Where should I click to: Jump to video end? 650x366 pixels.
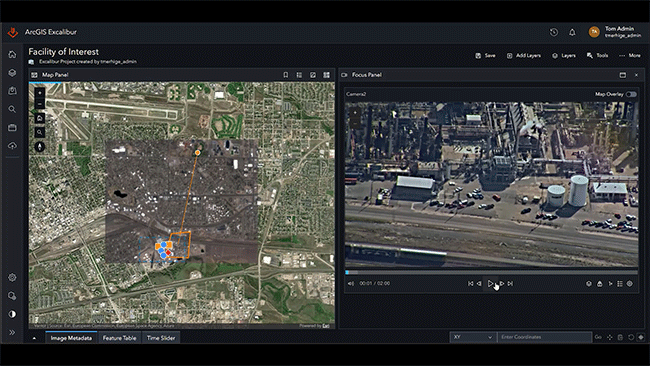point(510,284)
